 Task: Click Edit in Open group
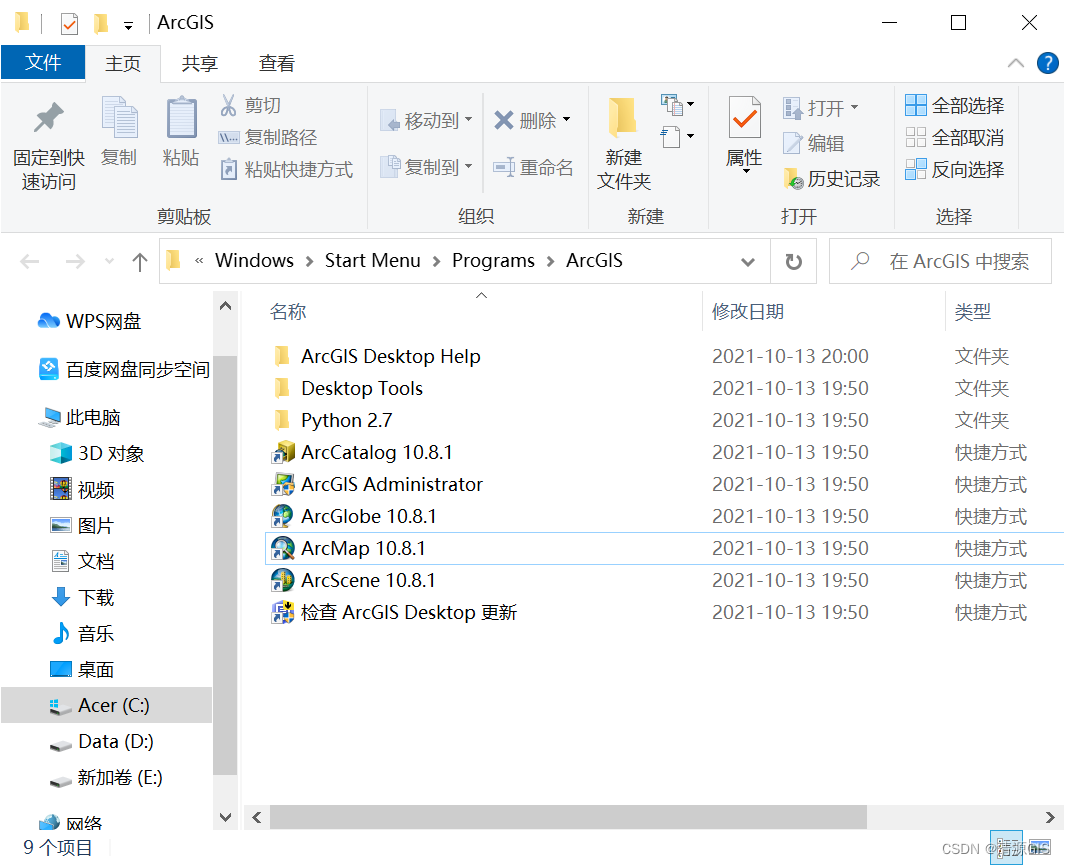pyautogui.click(x=814, y=143)
